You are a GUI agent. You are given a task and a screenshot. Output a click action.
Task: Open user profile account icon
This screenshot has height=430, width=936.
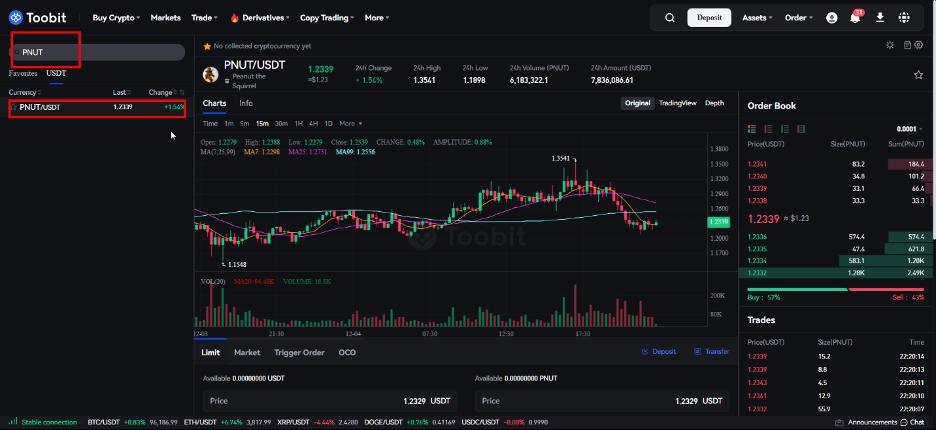tap(832, 18)
